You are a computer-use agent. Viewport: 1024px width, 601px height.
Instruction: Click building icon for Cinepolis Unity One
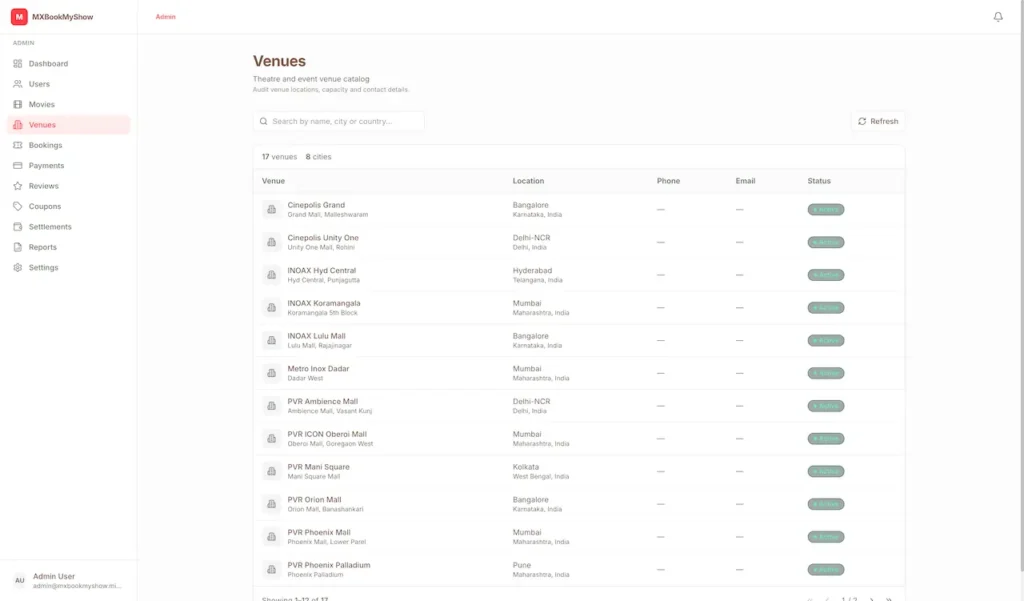click(271, 242)
